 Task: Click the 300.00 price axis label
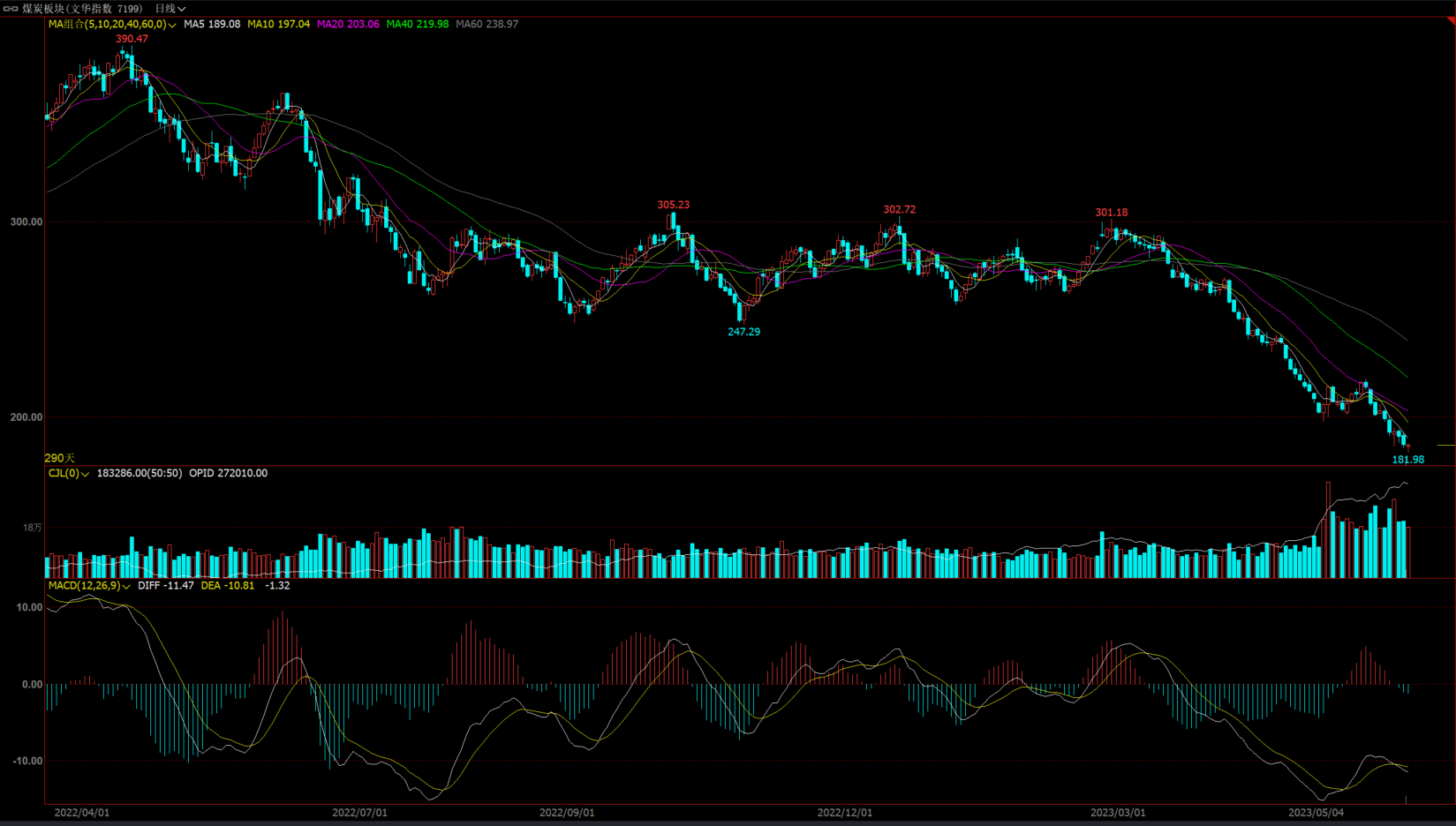[26, 222]
